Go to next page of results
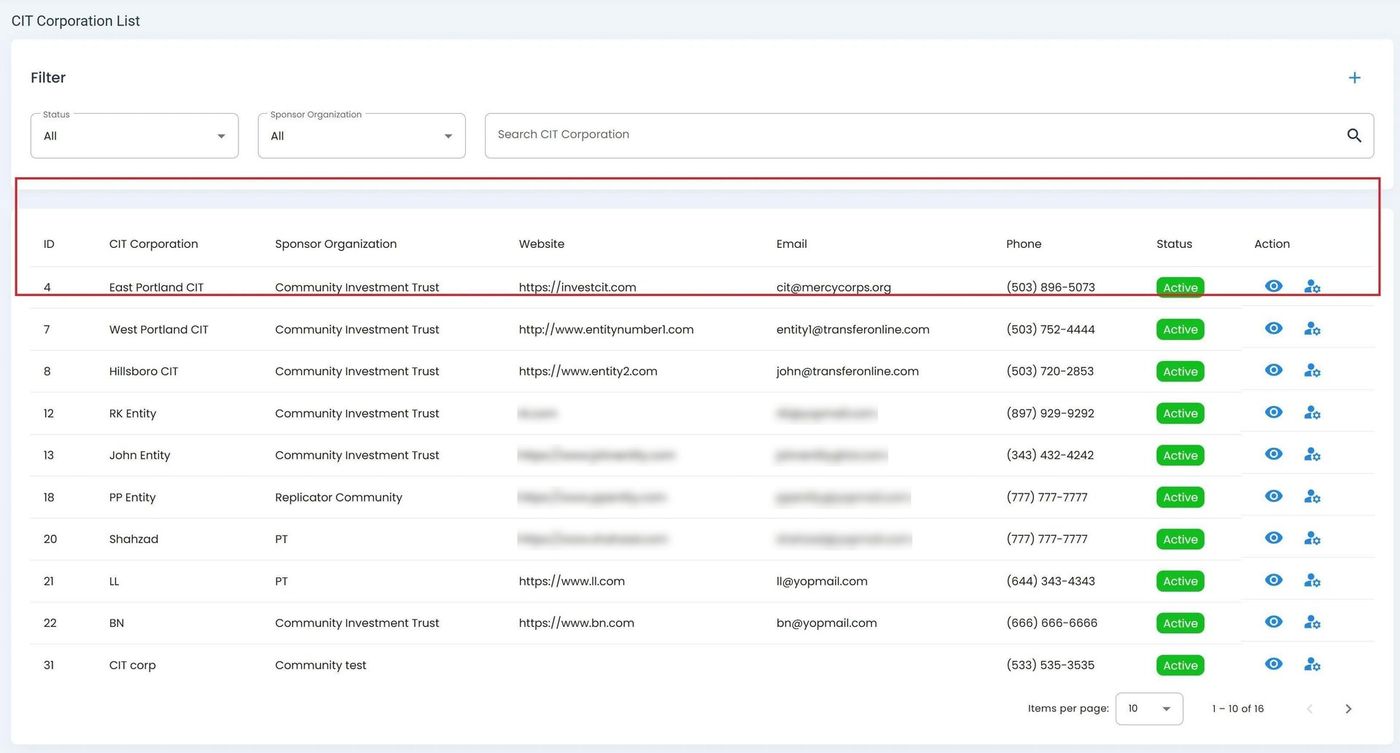The width and height of the screenshot is (1400, 753). 1348,709
